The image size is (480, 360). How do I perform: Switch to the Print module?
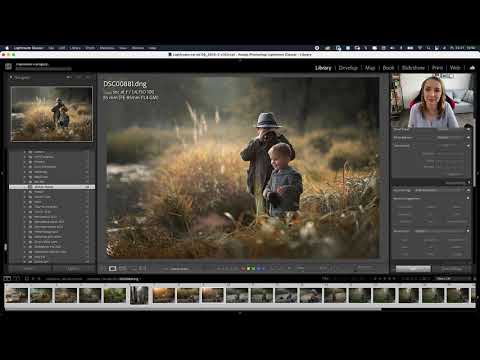click(437, 68)
